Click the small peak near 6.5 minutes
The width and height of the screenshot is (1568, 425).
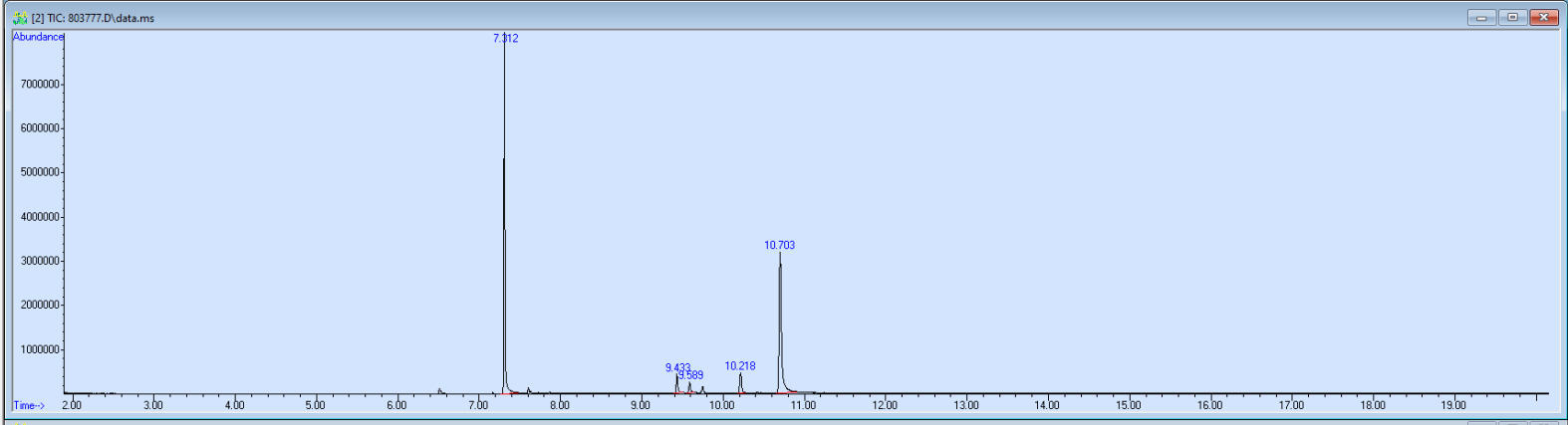(439, 390)
